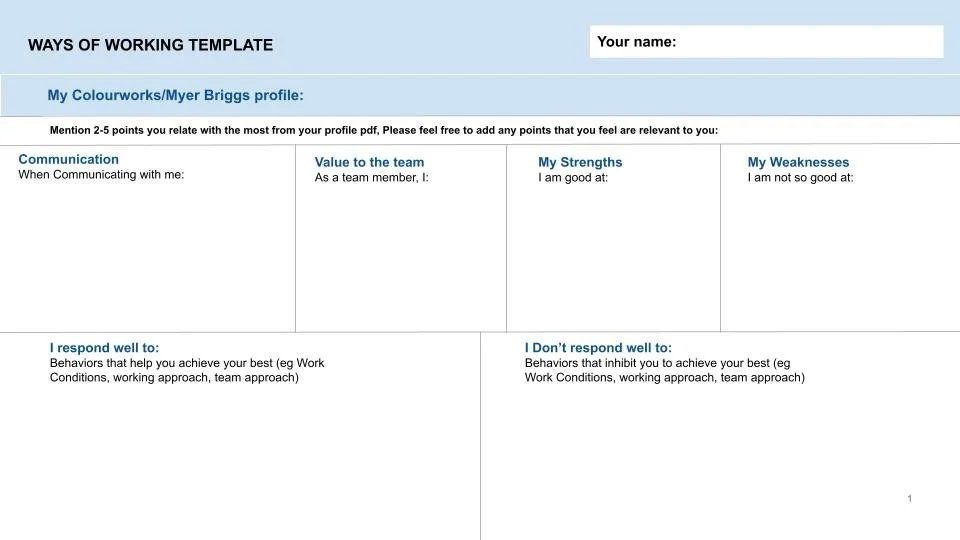Click 'I am not so good at:' text
Image resolution: width=960 pixels, height=540 pixels.
800,178
